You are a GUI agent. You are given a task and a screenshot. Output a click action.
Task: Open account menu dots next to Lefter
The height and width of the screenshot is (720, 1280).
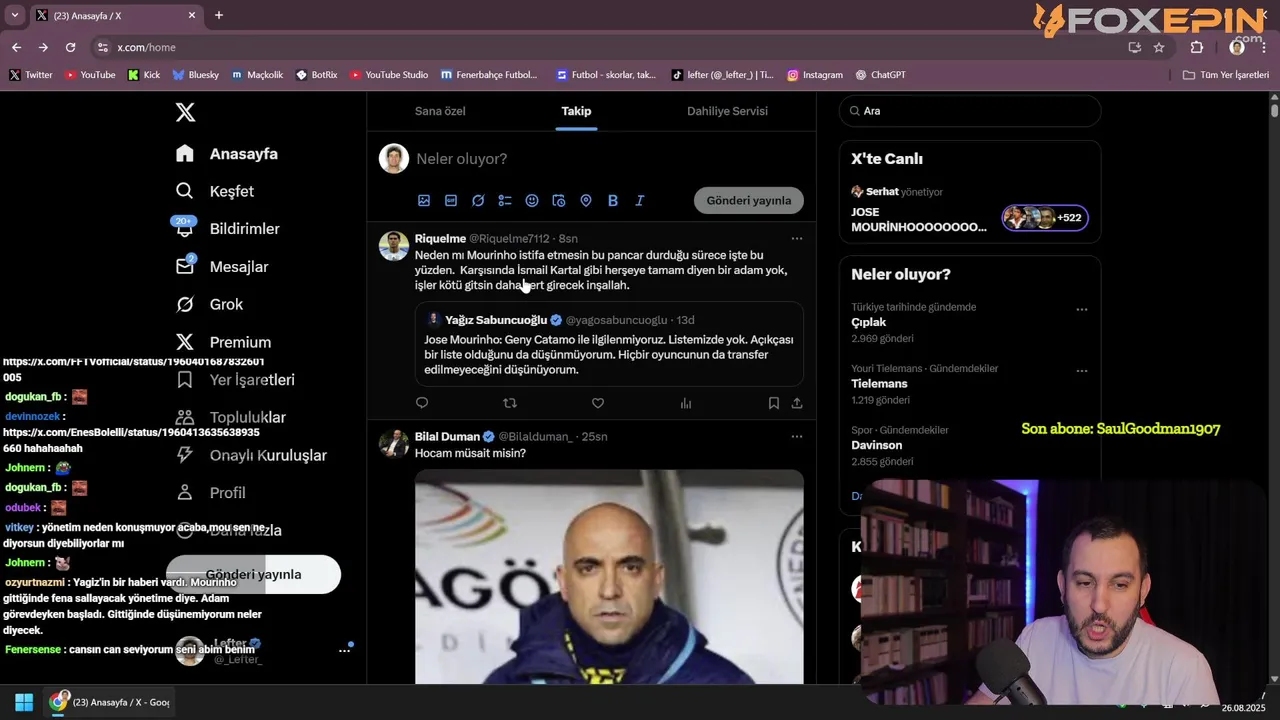tap(345, 650)
